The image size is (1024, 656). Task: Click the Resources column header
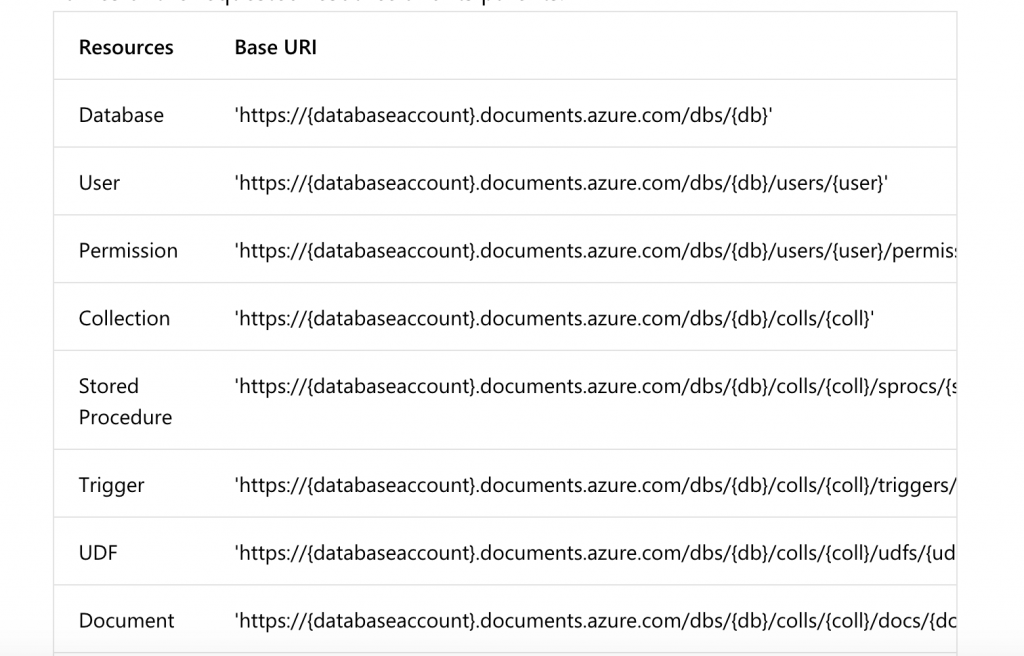(x=126, y=47)
